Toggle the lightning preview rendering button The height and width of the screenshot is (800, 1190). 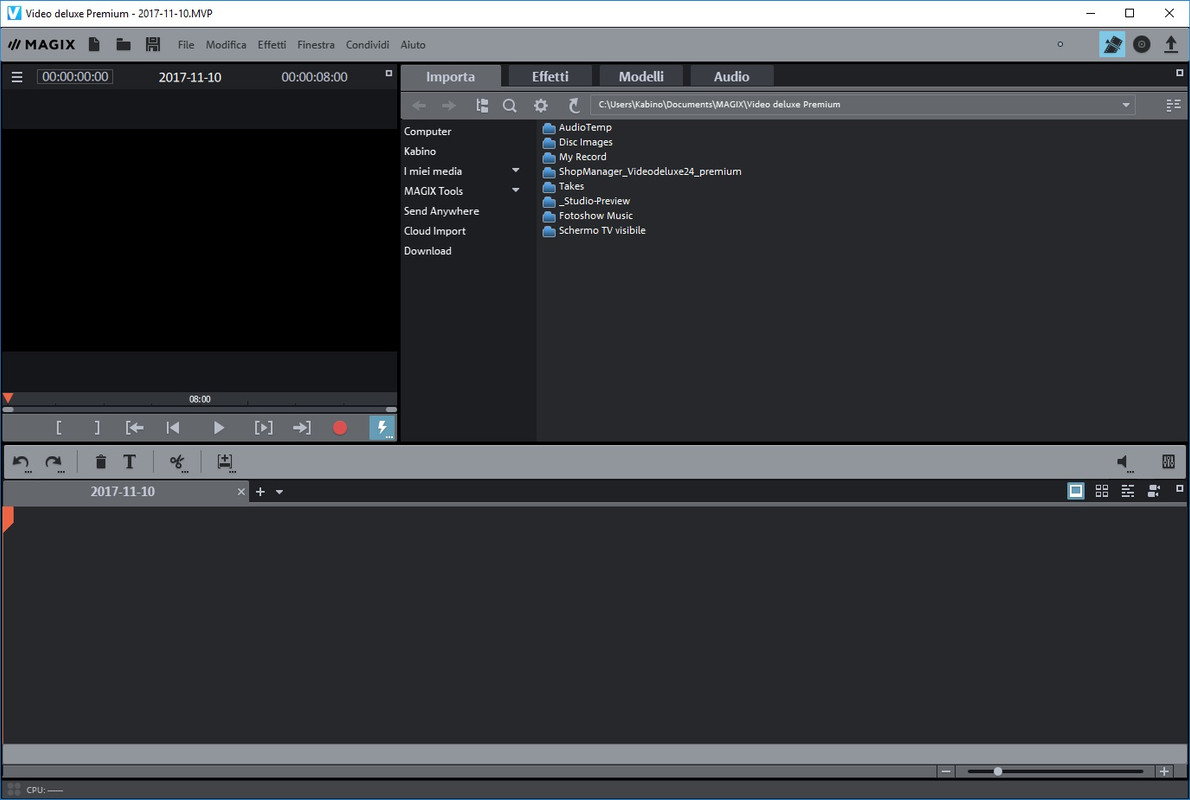pos(382,428)
